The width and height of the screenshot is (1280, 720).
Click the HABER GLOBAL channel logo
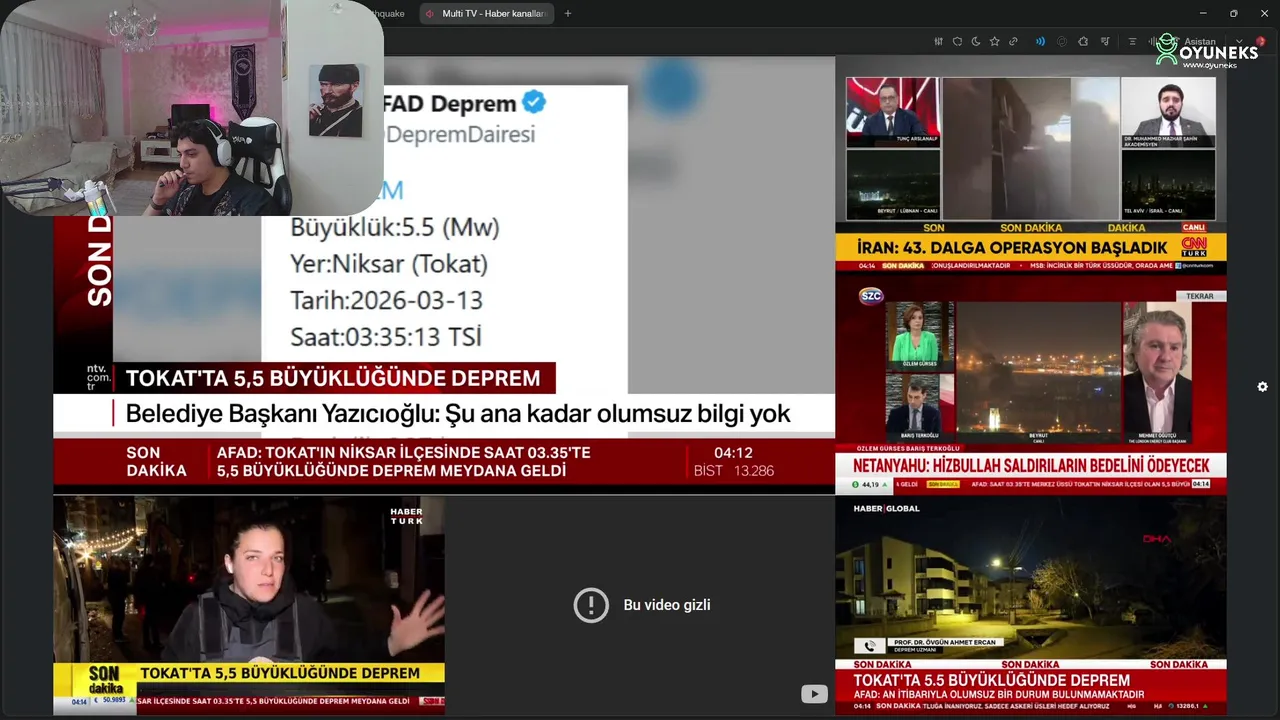886,509
